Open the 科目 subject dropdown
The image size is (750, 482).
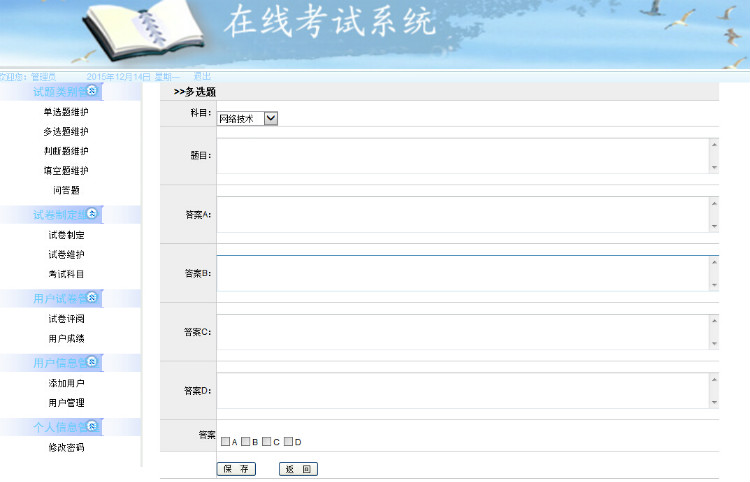tap(247, 119)
